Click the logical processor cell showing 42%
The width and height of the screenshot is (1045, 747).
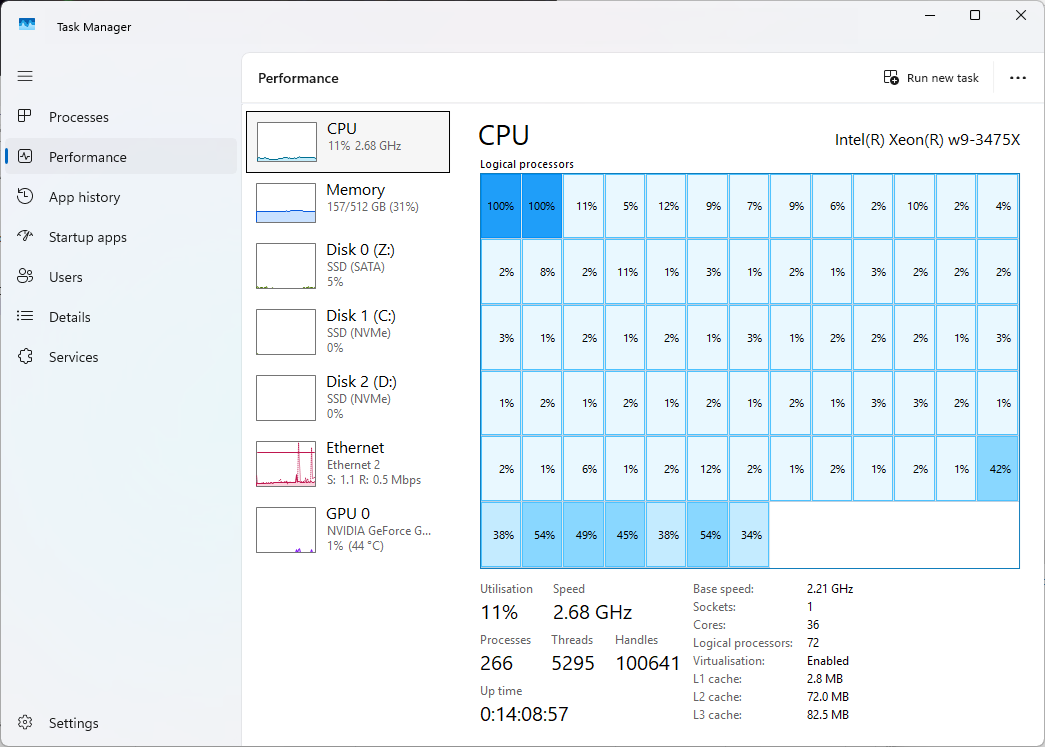[998, 468]
